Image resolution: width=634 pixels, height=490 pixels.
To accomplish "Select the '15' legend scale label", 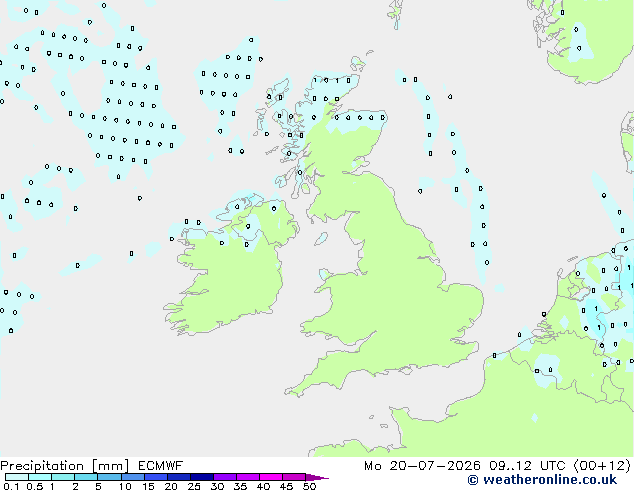I will tap(148, 486).
